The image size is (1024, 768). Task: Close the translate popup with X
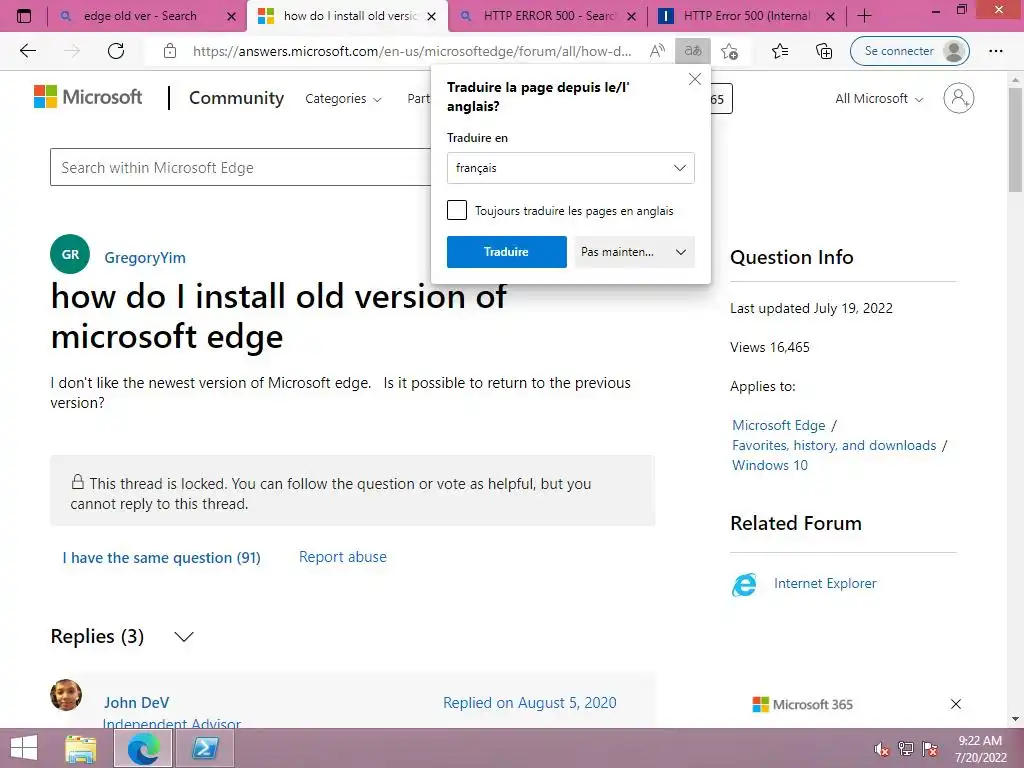pyautogui.click(x=695, y=79)
